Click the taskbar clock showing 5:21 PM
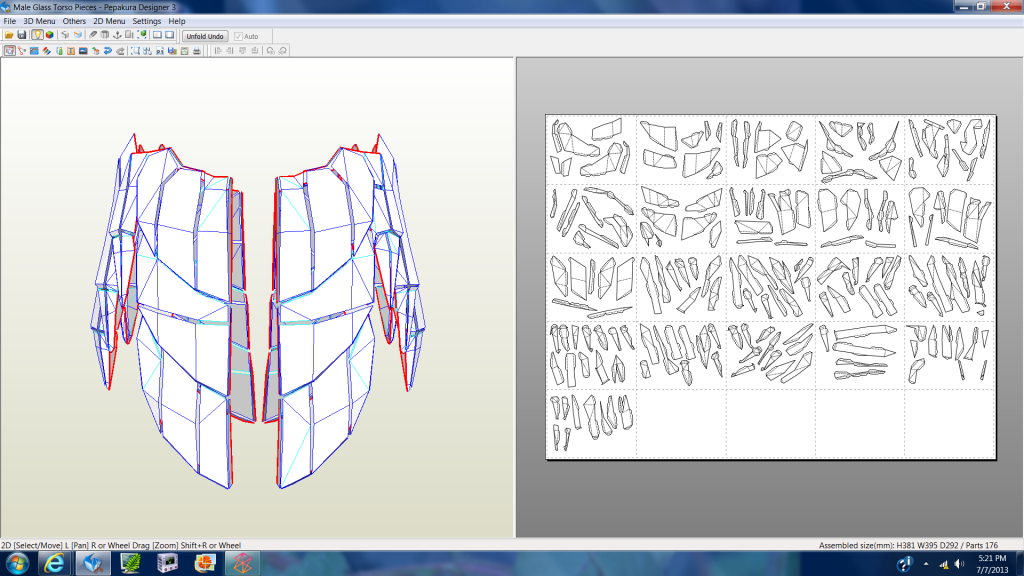The height and width of the screenshot is (576, 1024). point(992,564)
